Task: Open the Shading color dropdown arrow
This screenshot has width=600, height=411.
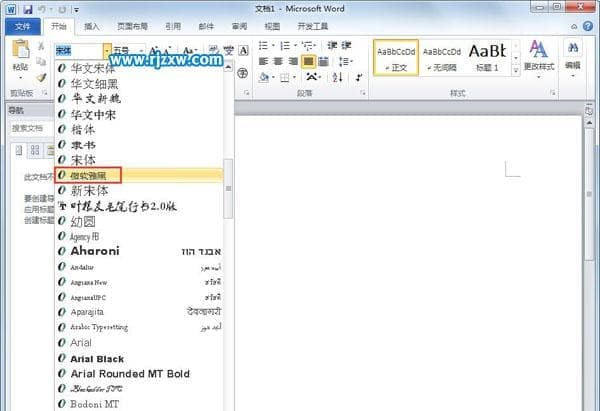Action: 273,78
